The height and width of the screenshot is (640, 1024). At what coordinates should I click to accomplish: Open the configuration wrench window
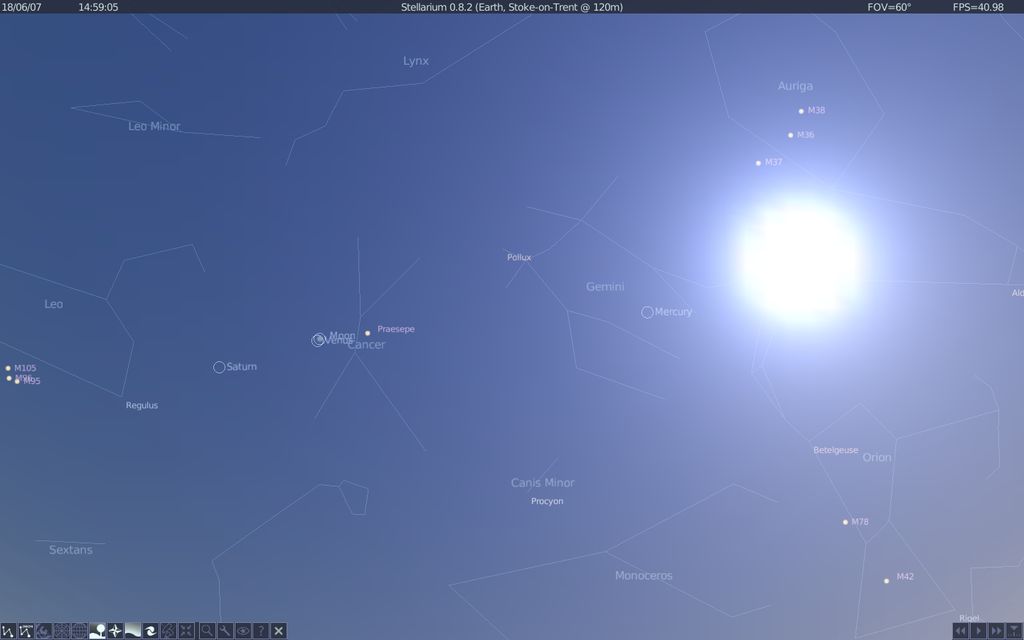pyautogui.click(x=224, y=631)
